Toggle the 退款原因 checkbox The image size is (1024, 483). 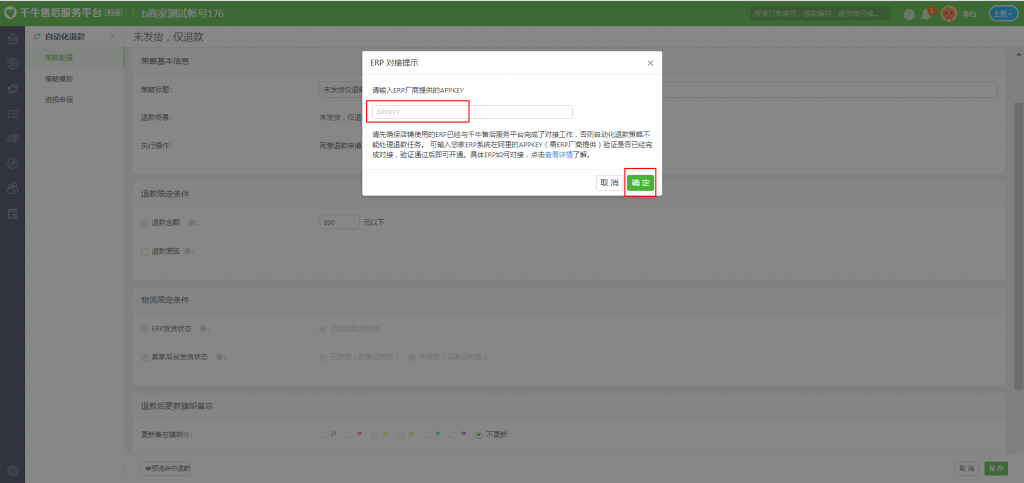point(145,251)
